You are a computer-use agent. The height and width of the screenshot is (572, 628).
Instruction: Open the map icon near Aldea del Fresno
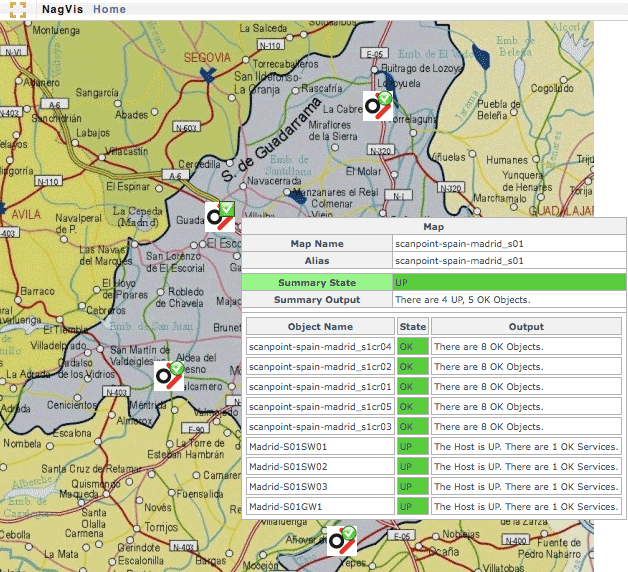[x=169, y=376]
